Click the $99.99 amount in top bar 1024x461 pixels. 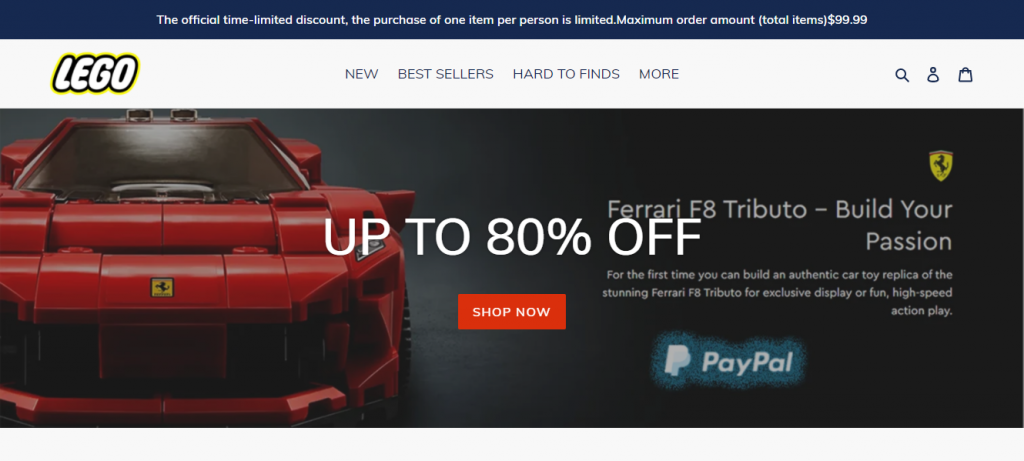tap(848, 20)
